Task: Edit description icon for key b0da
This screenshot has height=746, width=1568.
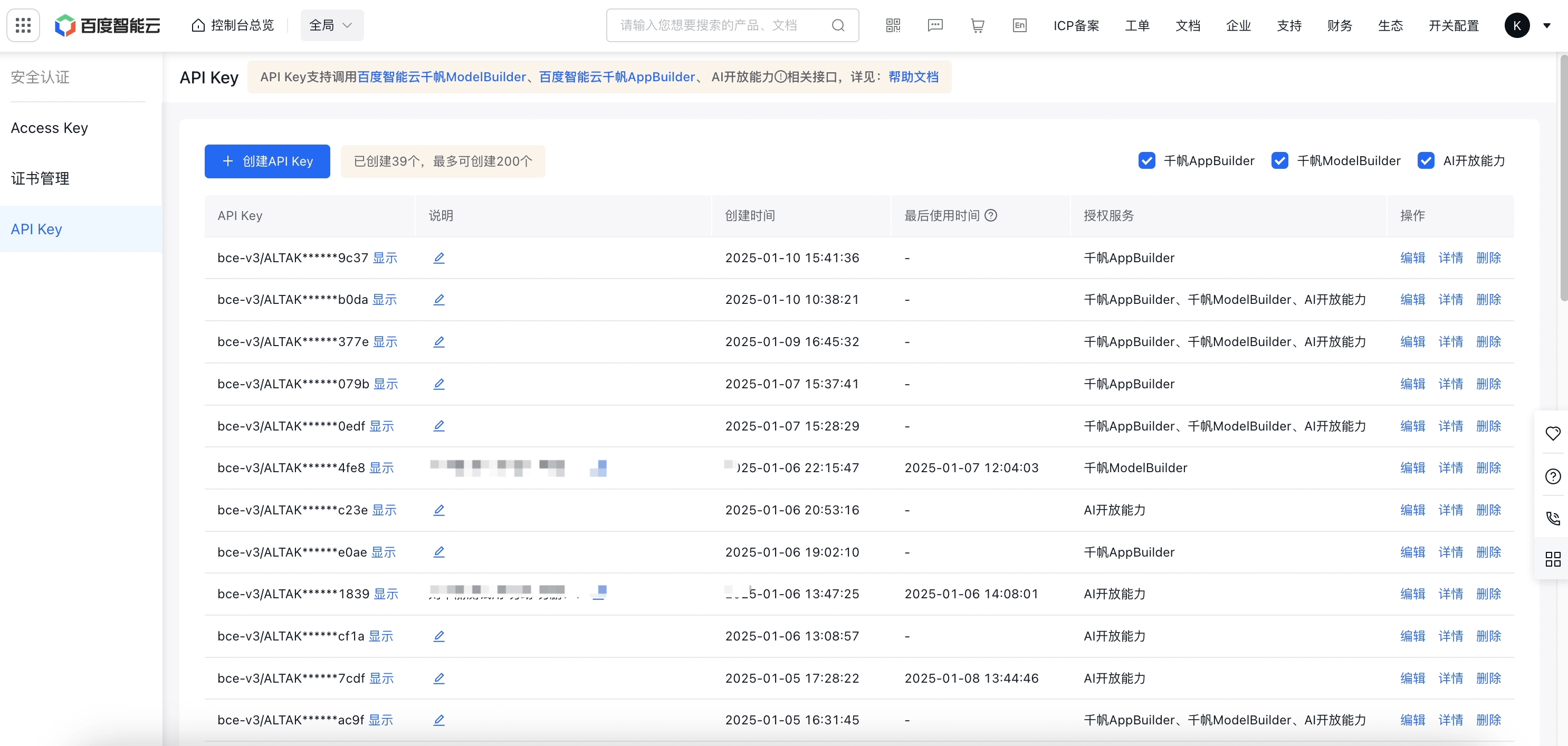Action: coord(439,300)
